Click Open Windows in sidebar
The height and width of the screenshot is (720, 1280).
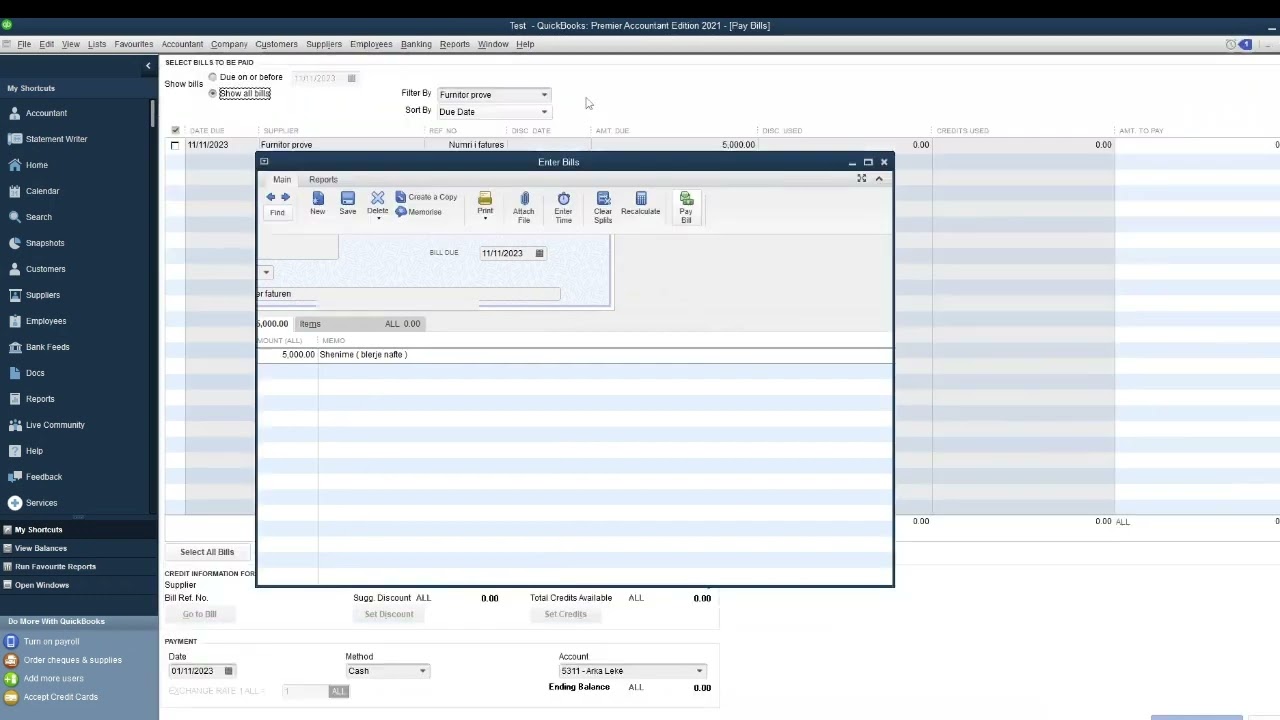tap(42, 585)
